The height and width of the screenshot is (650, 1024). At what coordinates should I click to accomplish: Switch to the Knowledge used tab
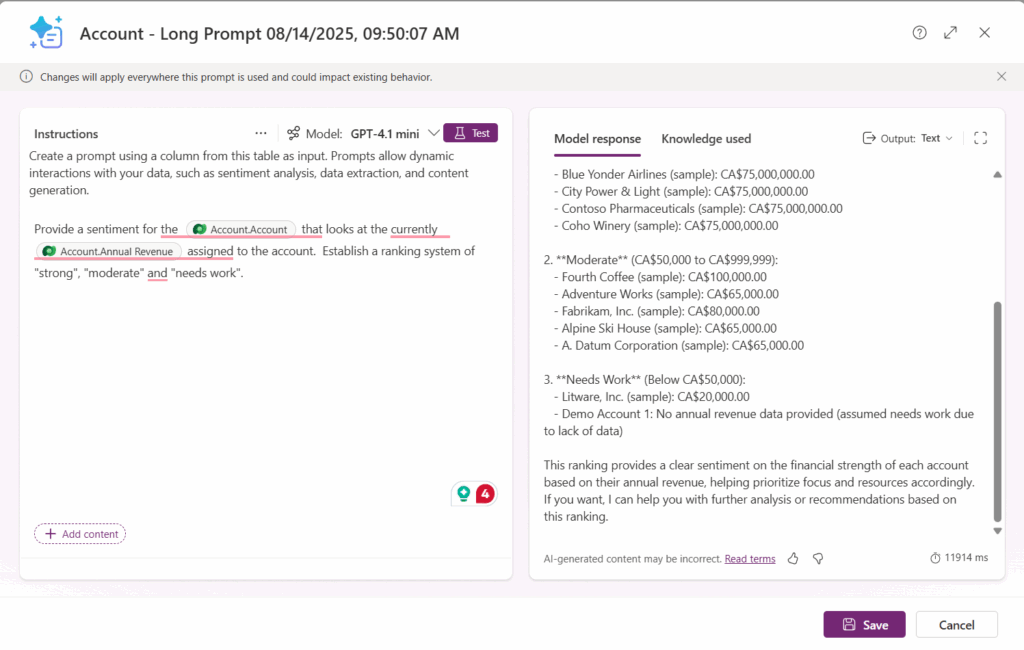pos(706,138)
